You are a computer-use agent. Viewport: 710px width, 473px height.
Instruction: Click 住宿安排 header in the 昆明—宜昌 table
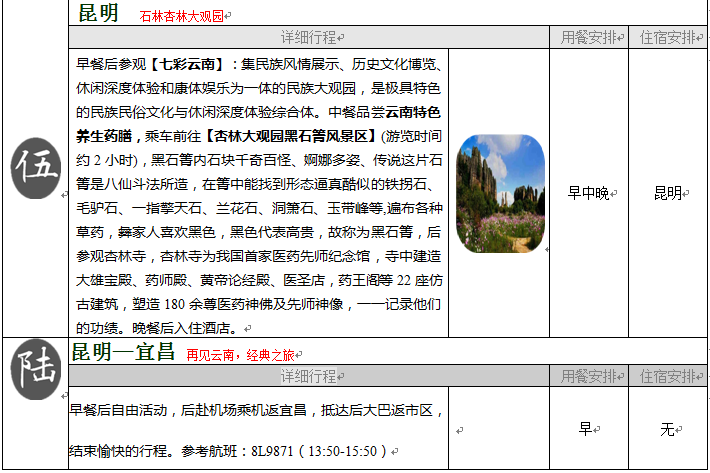point(668,376)
